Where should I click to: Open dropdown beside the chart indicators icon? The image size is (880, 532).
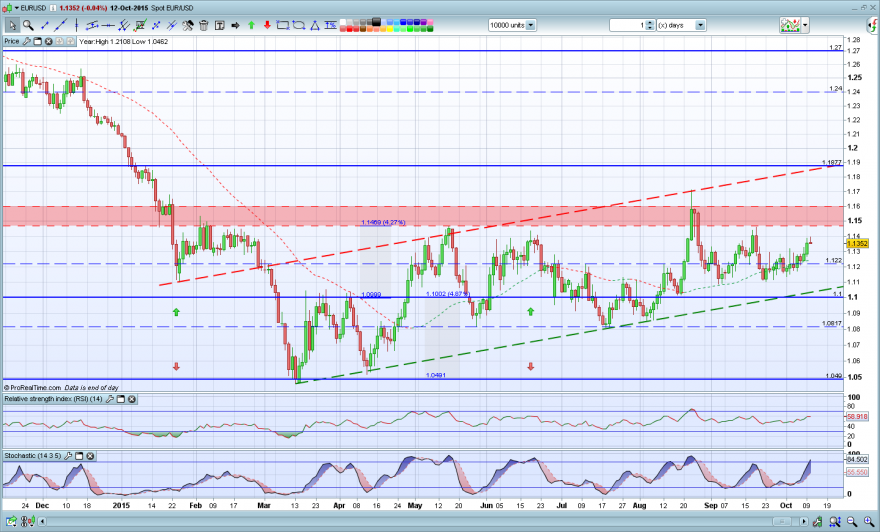[x=805, y=25]
